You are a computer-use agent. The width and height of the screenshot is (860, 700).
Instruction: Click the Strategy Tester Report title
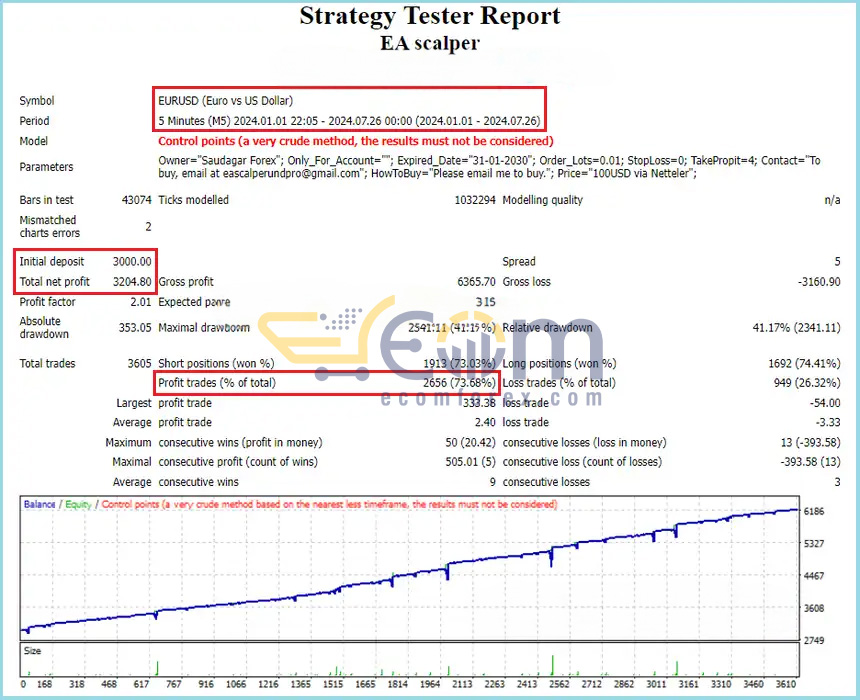[429, 16]
